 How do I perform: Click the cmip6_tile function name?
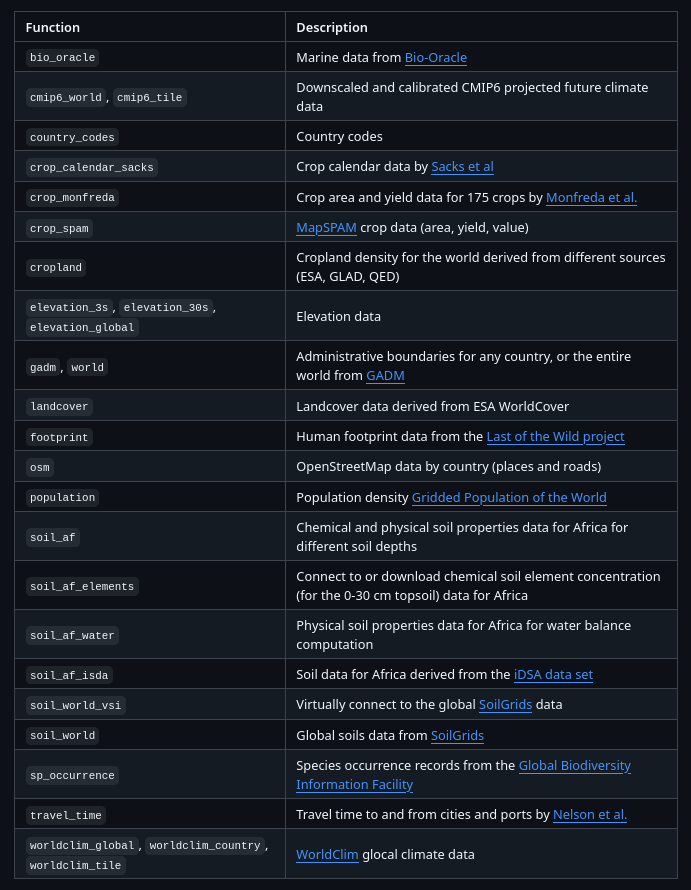[x=149, y=97]
